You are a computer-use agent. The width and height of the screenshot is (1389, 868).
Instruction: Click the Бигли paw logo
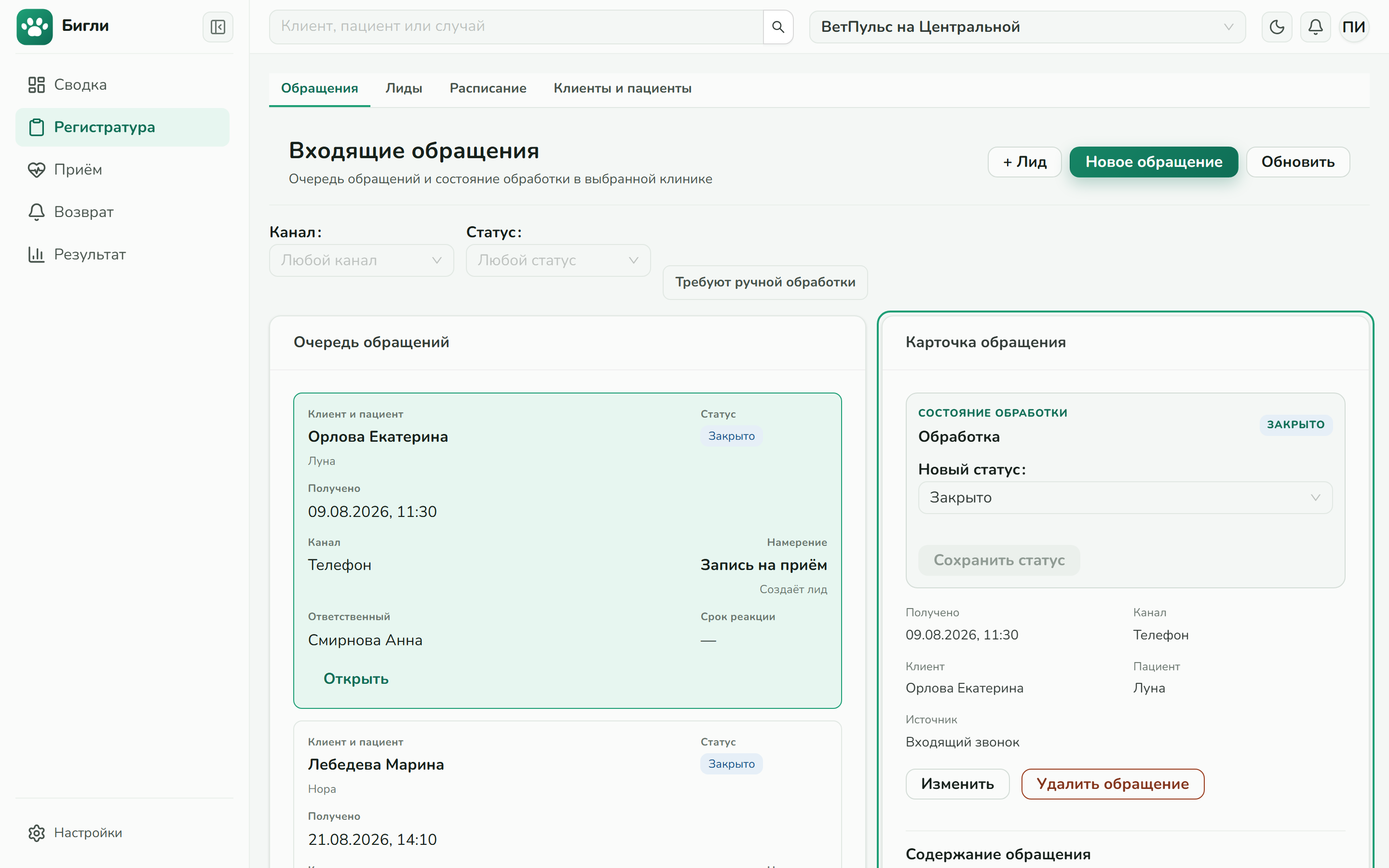coord(34,27)
